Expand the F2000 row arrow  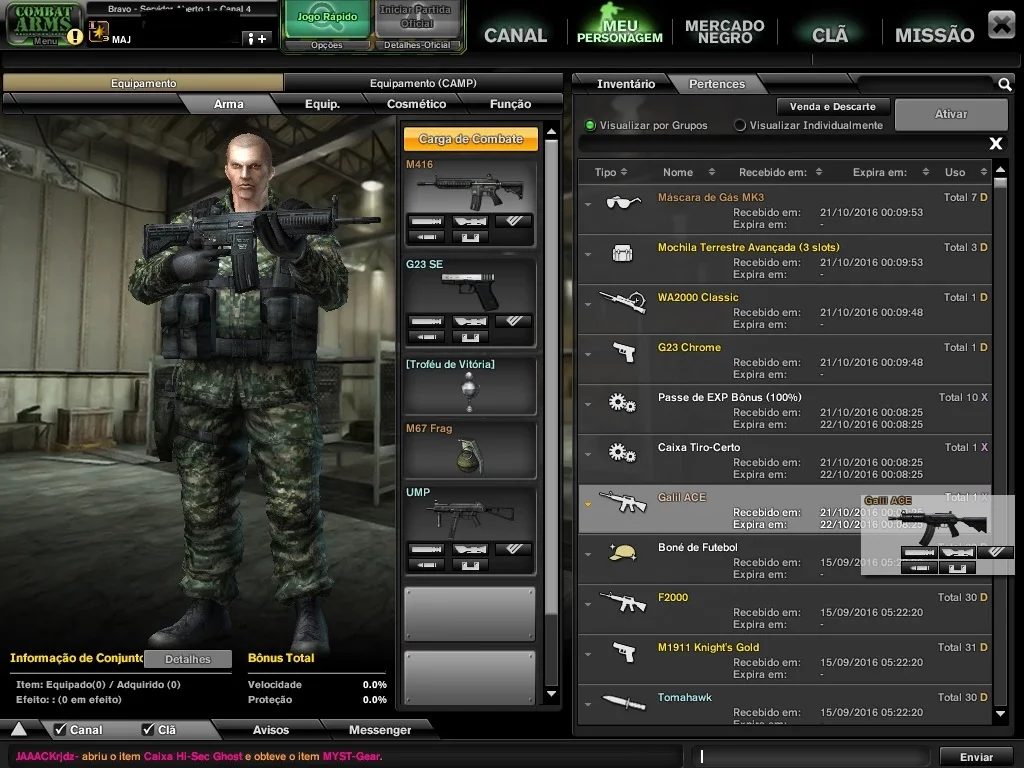pos(588,604)
